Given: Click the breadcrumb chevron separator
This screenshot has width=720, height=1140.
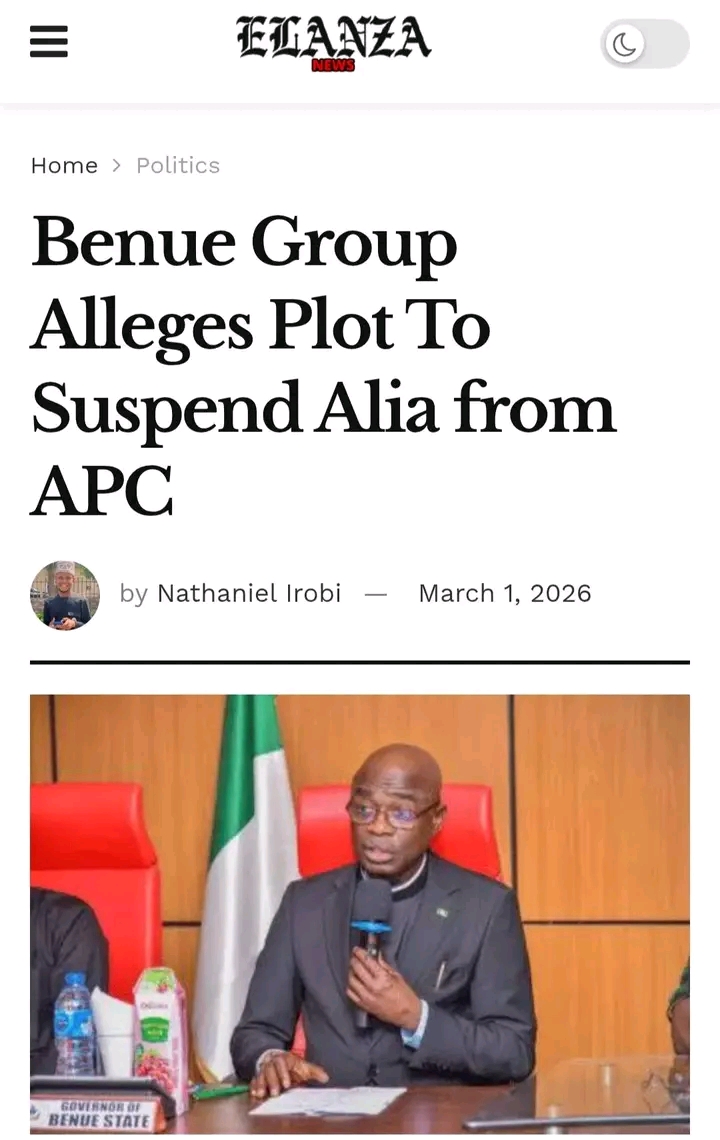Looking at the screenshot, I should pyautogui.click(x=117, y=165).
